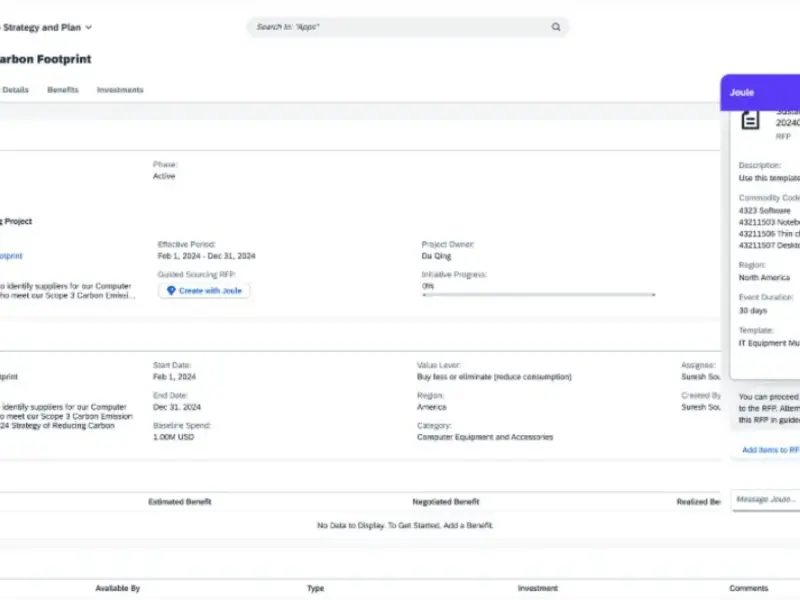Click effective period Feb 1, 2024 - Dec 31, 2024
Screen dimensions: 800x600
[x=207, y=256]
